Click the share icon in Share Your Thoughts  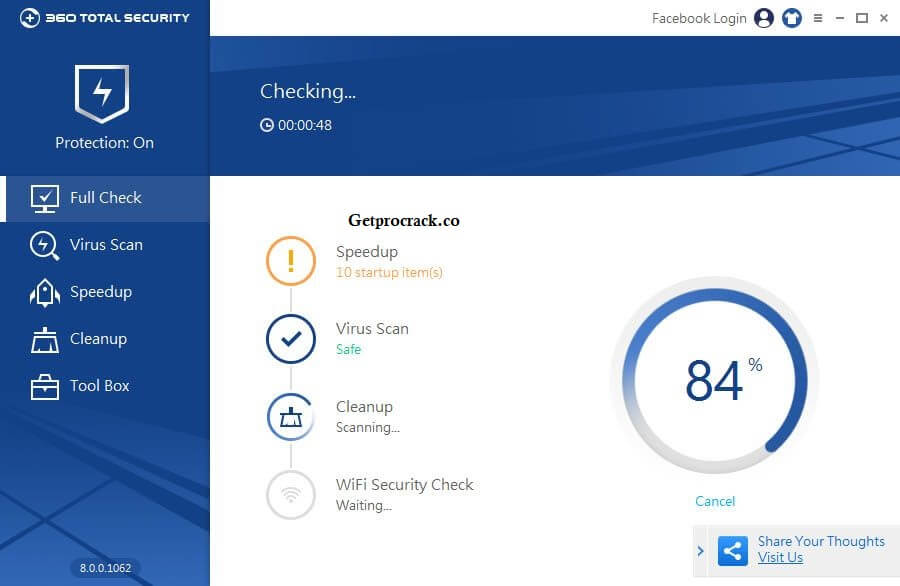pos(733,551)
